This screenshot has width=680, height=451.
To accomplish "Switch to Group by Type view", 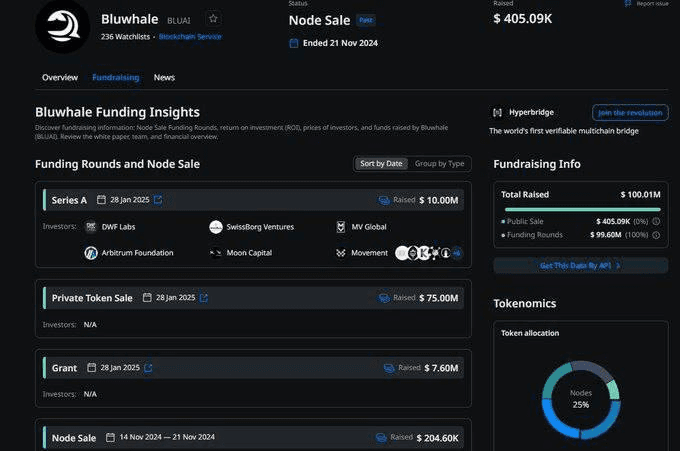I will pyautogui.click(x=439, y=164).
